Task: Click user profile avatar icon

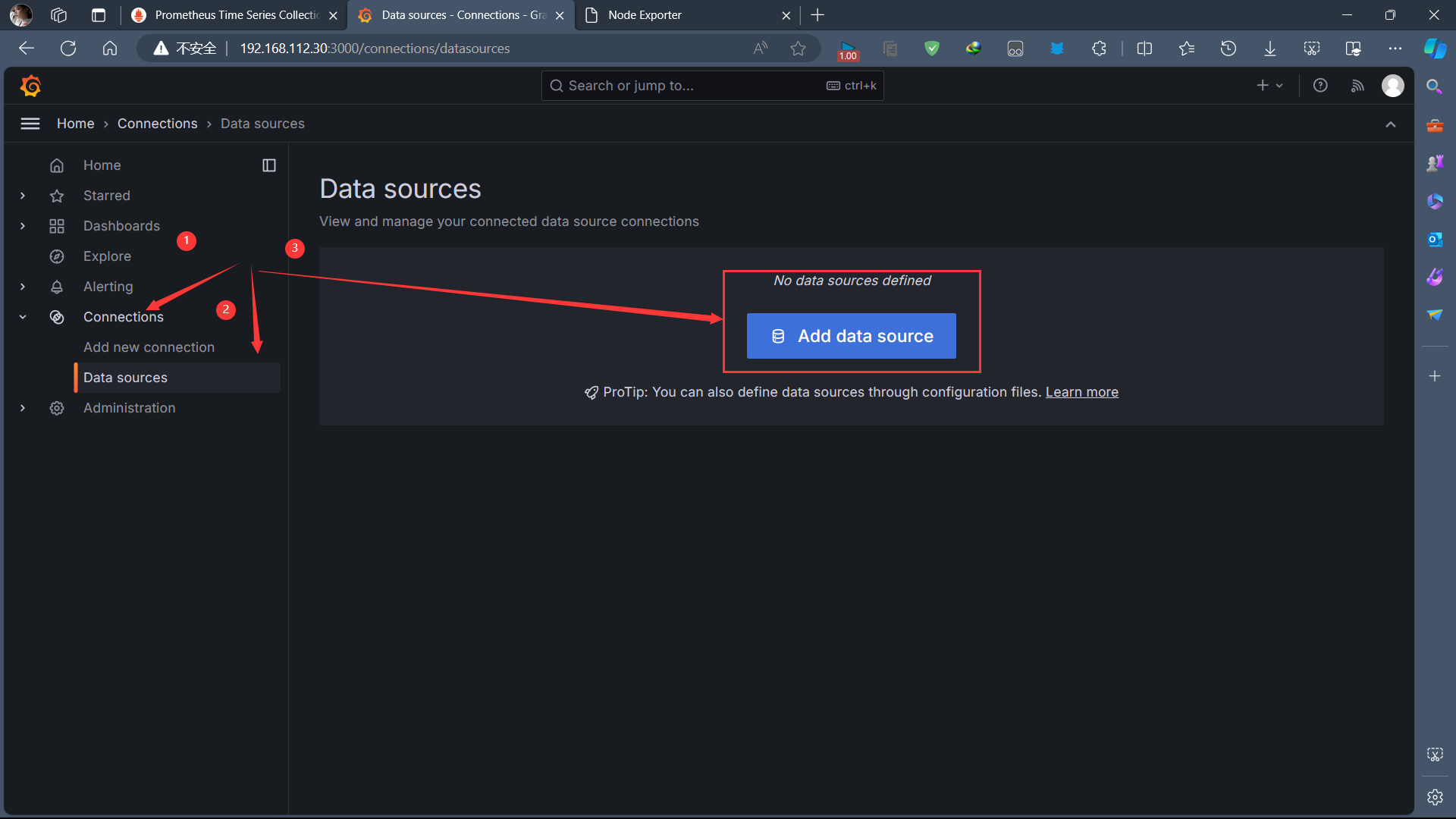Action: [1392, 86]
